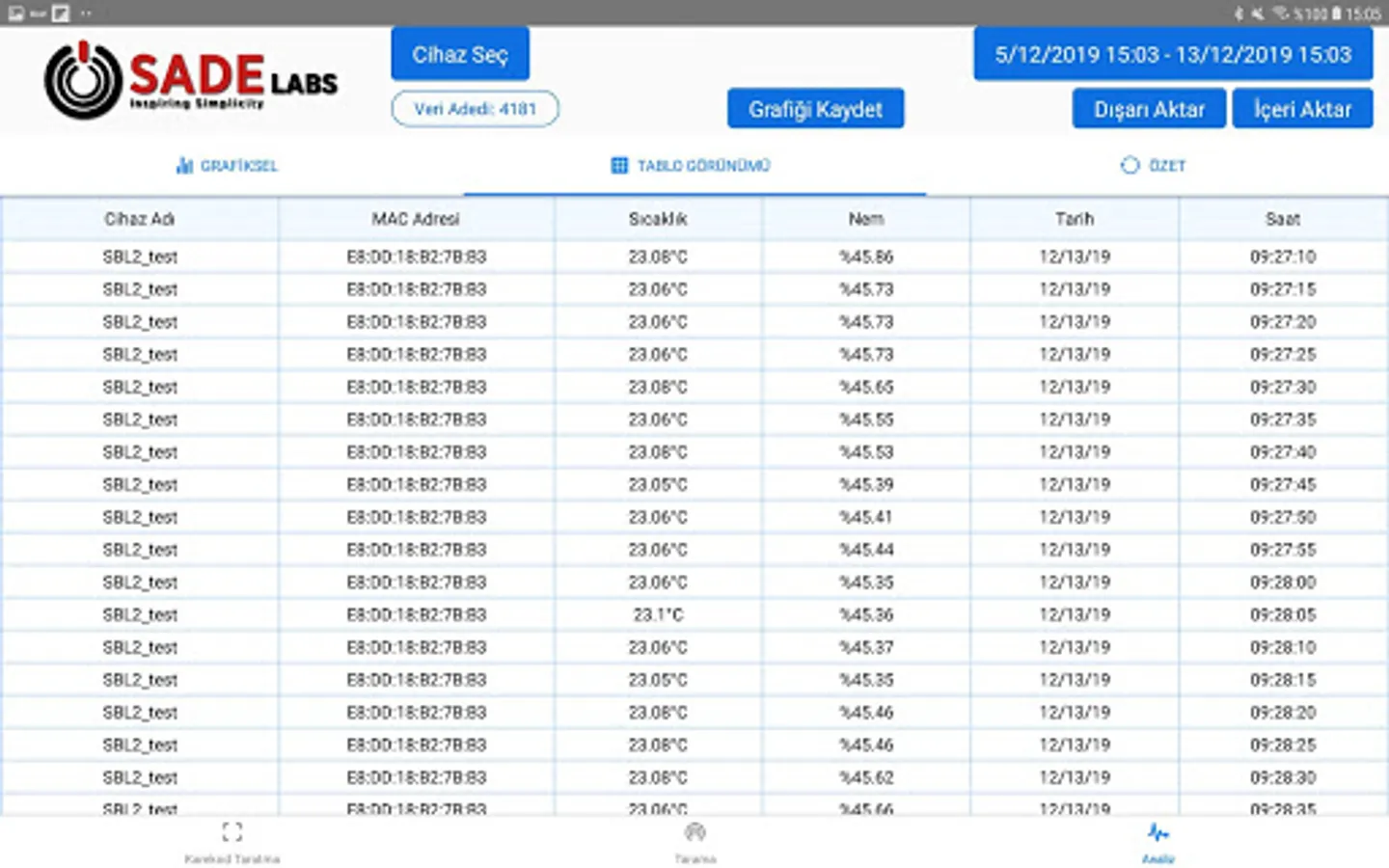The height and width of the screenshot is (868, 1389).
Task: Select the time cell 09:28:15
Action: click(x=1283, y=680)
